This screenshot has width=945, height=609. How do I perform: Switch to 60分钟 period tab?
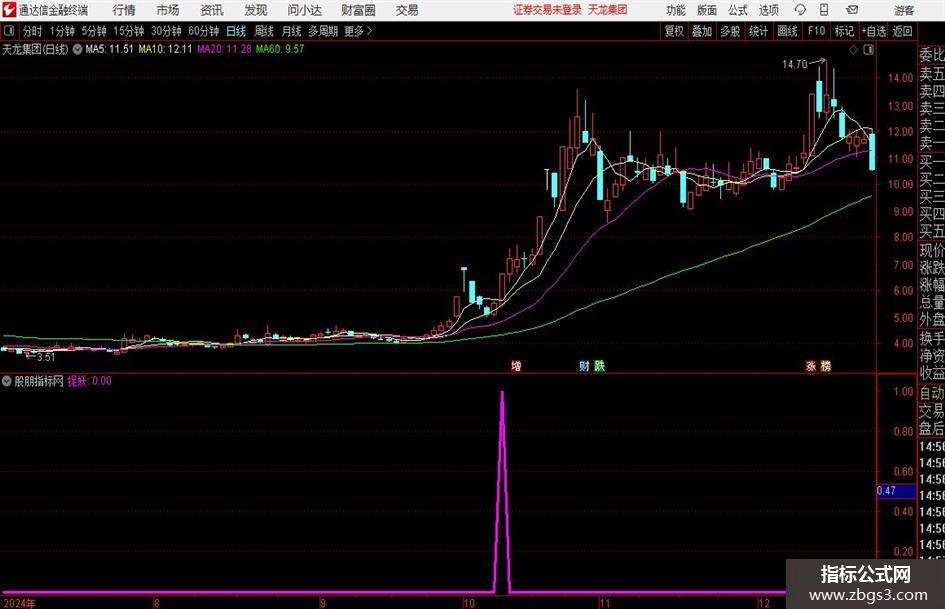click(203, 31)
